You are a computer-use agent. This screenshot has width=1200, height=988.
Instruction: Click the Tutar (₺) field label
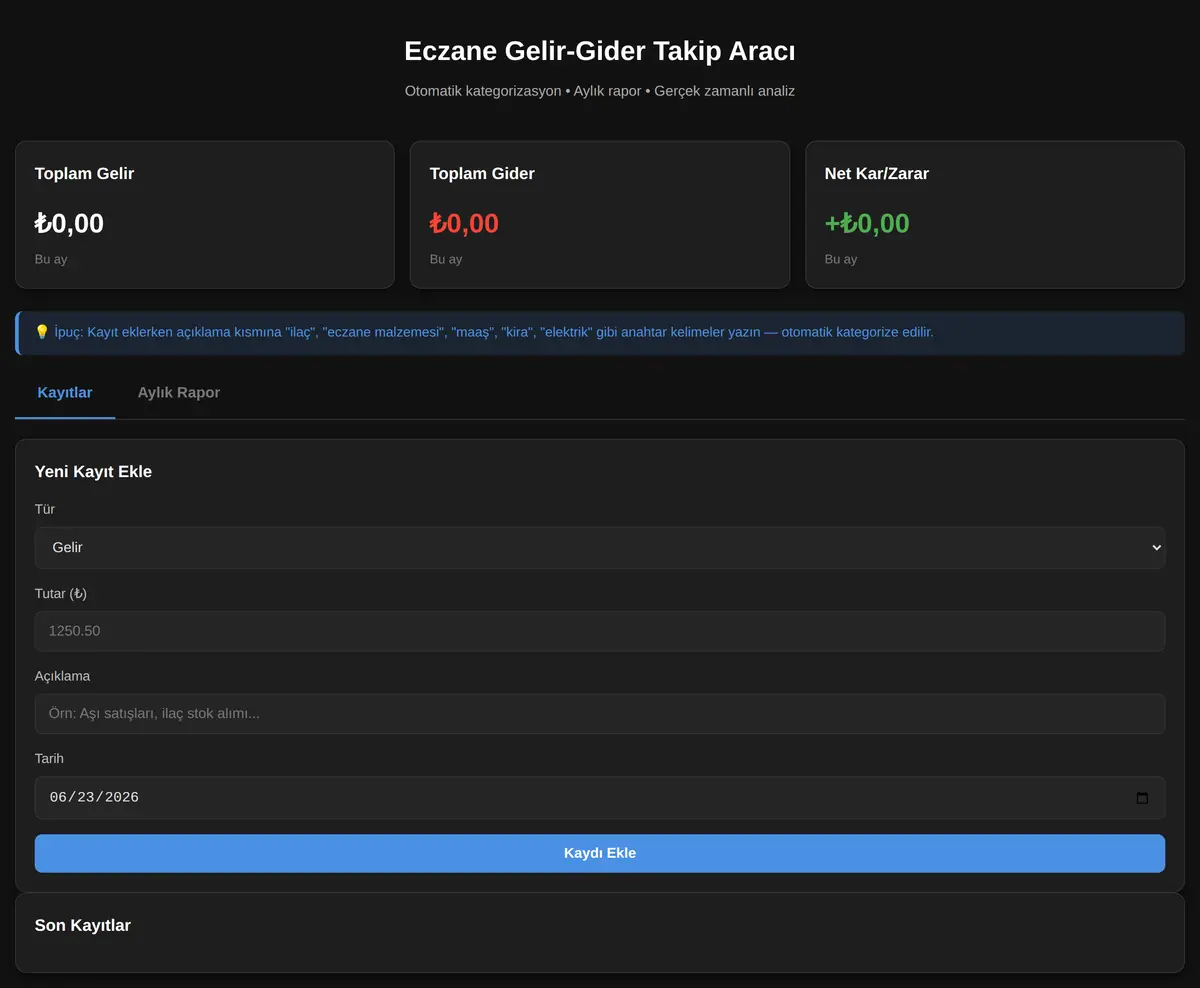point(61,593)
